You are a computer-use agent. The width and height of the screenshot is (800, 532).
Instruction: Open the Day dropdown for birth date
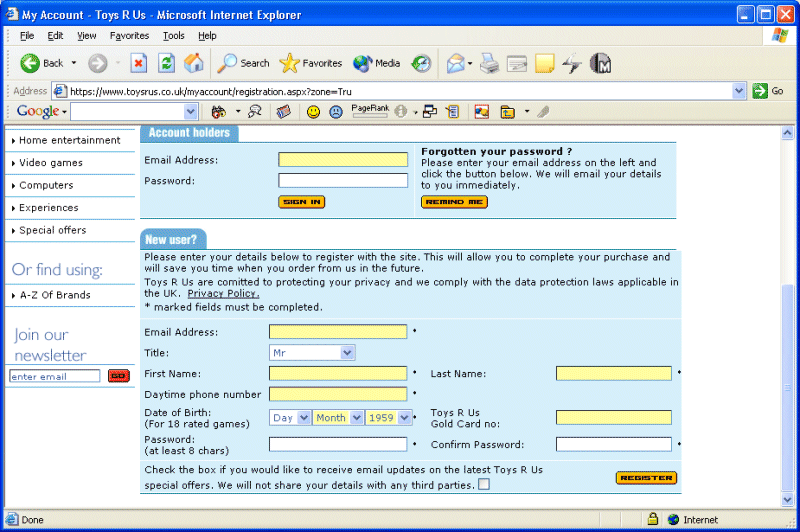click(x=290, y=418)
